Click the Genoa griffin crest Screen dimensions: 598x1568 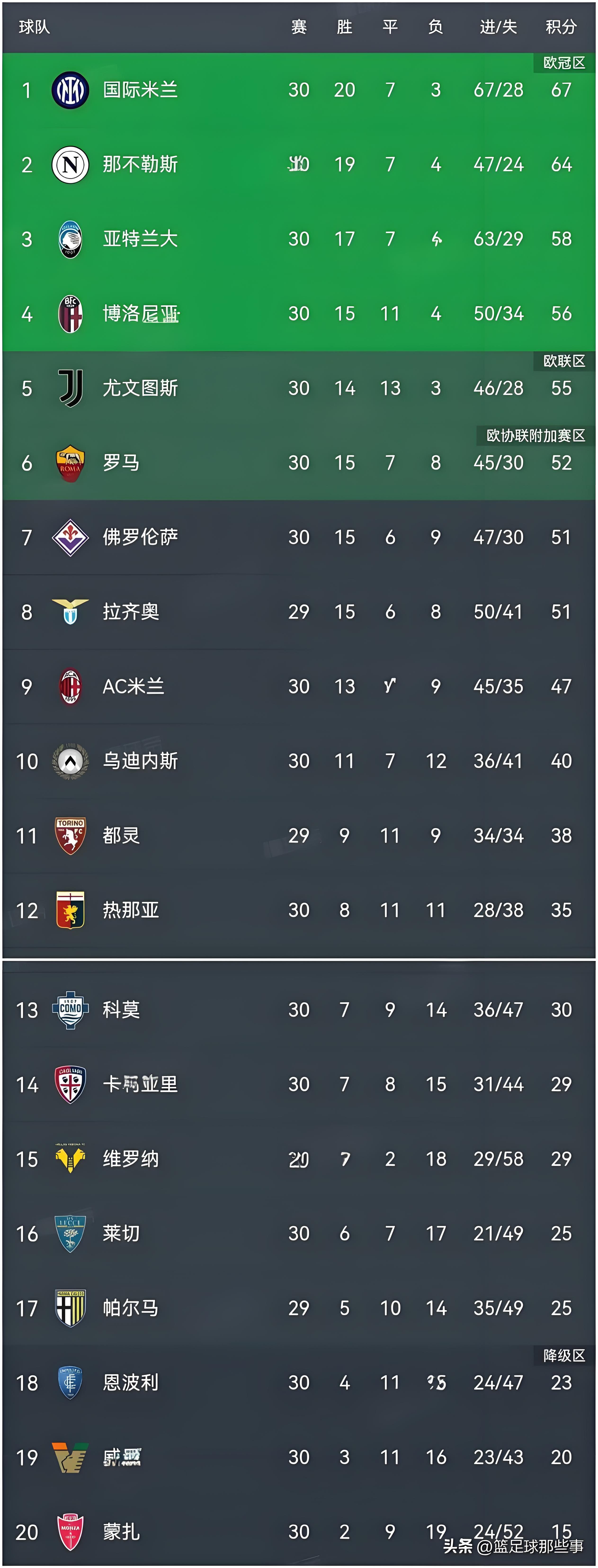pos(71,910)
